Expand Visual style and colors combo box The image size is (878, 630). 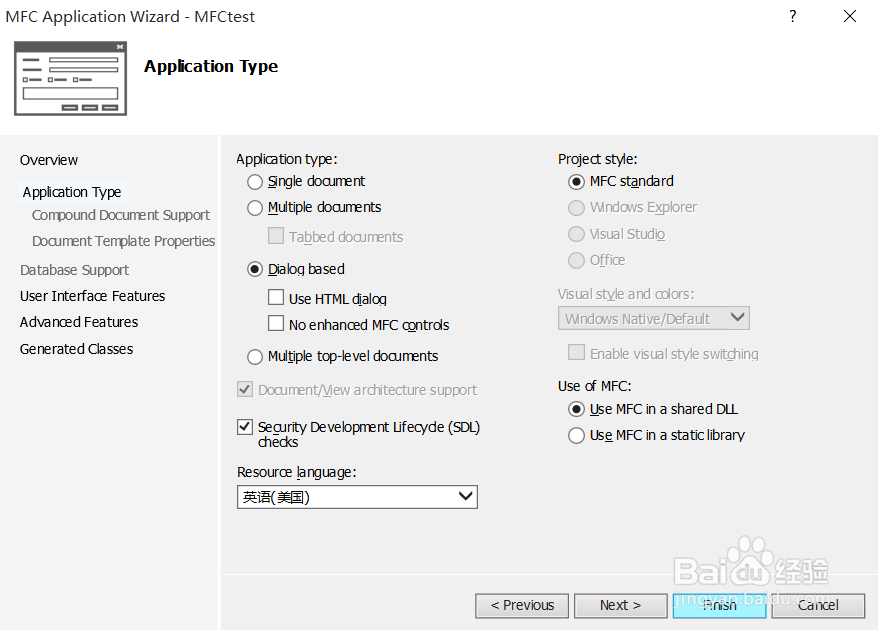click(x=653, y=319)
